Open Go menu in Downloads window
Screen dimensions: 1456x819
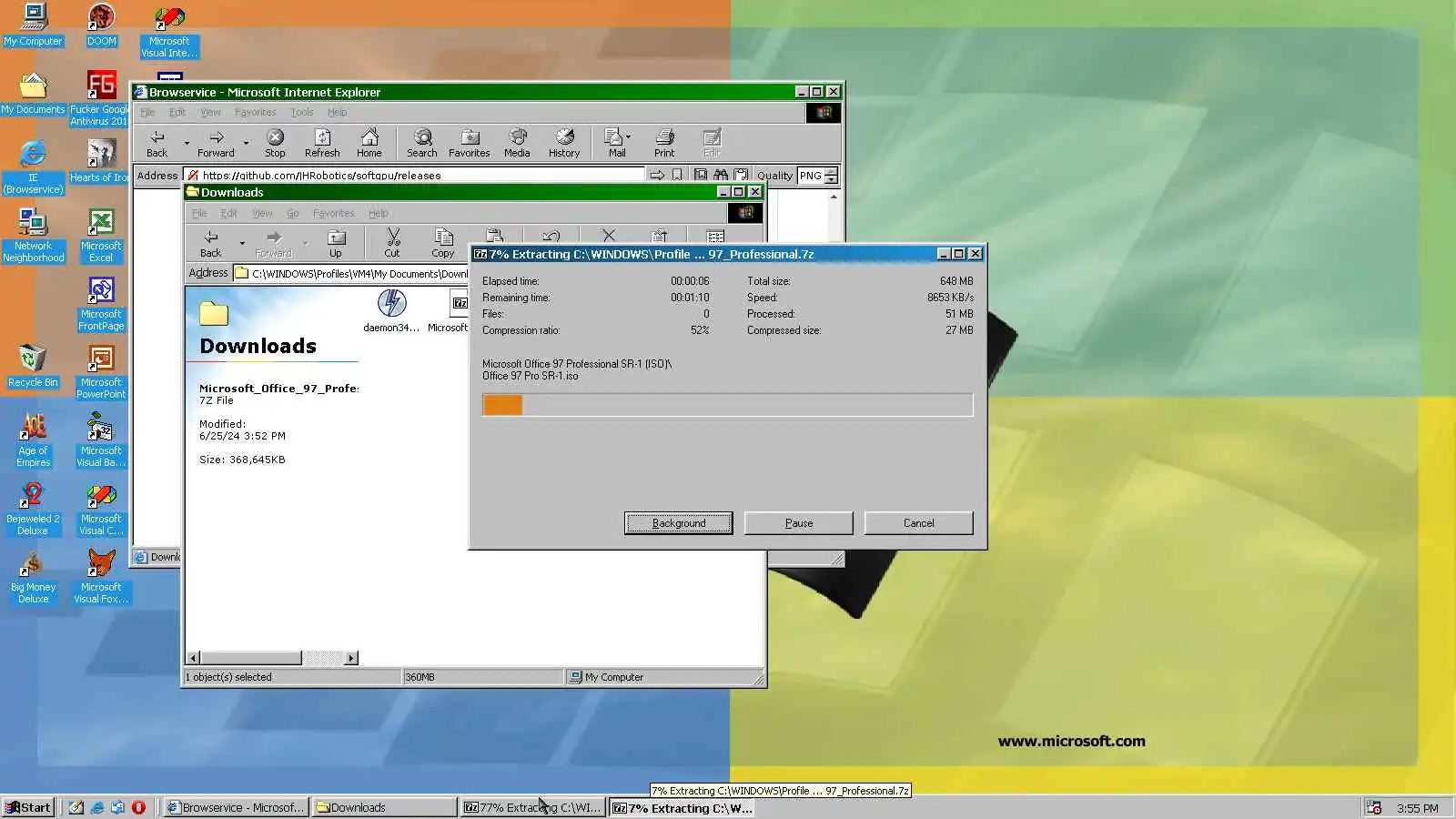pos(292,213)
